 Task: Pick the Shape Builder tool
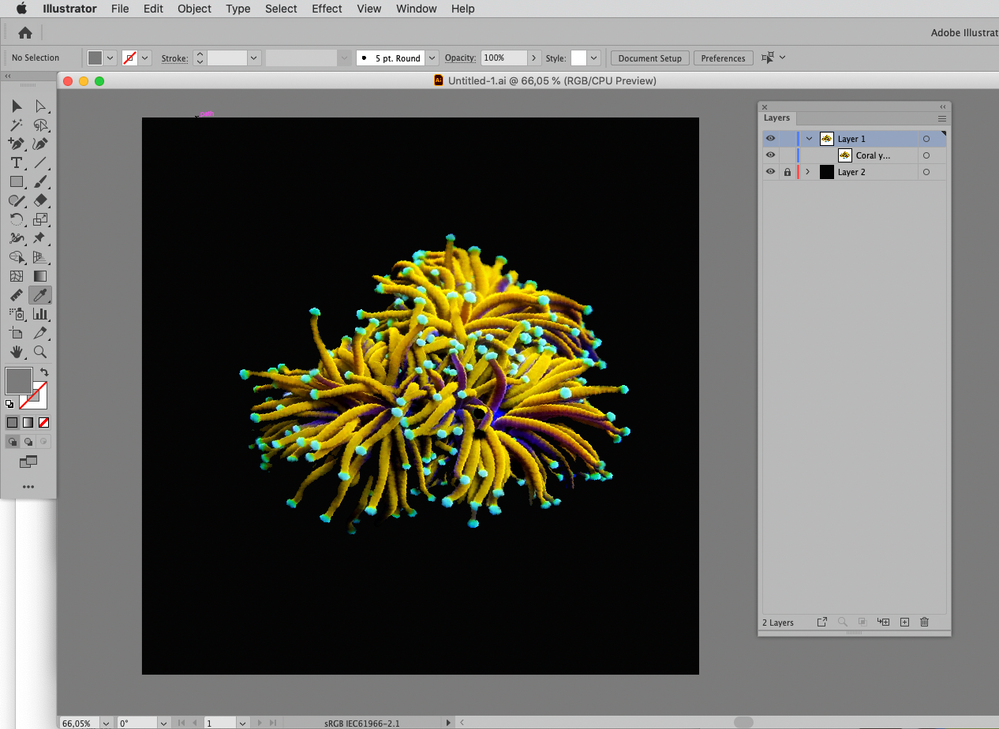(x=17, y=257)
